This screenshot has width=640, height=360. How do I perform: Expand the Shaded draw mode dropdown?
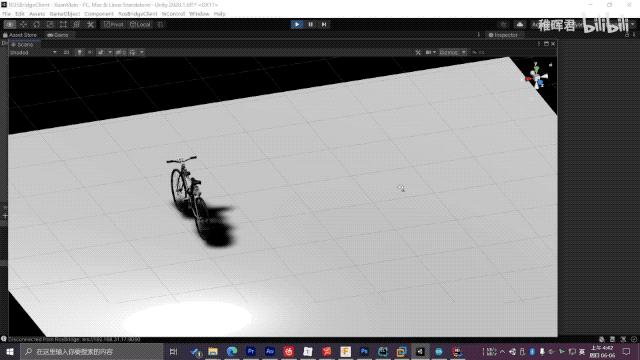[x=33, y=52]
